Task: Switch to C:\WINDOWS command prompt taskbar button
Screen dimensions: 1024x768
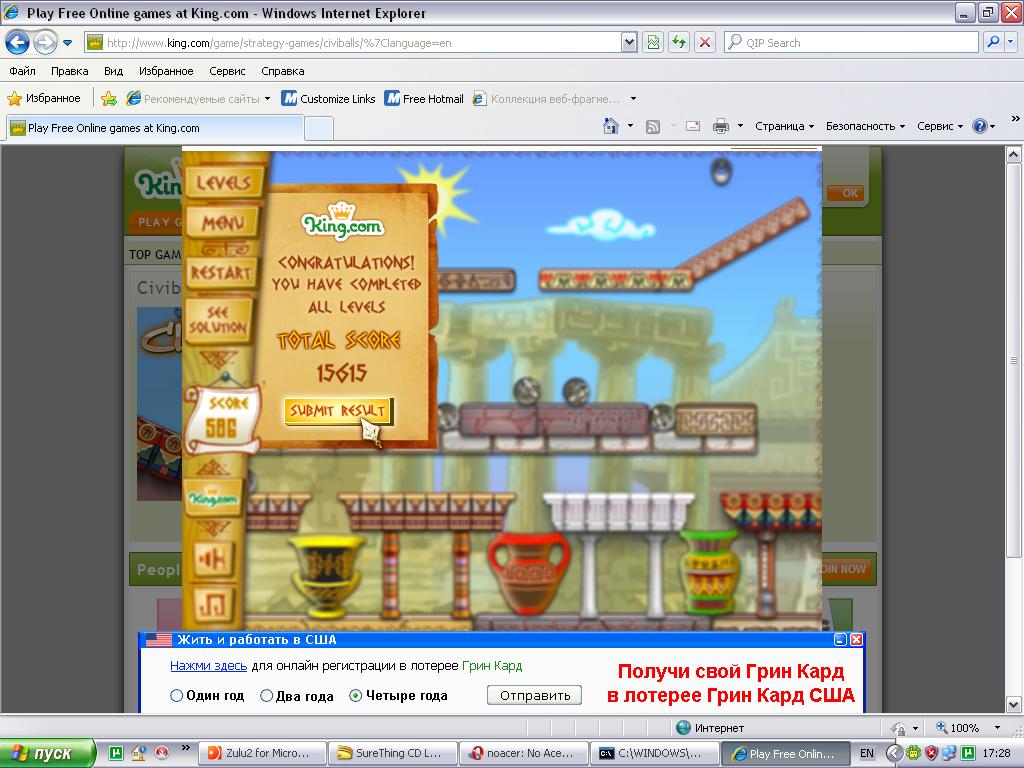Action: (x=653, y=754)
